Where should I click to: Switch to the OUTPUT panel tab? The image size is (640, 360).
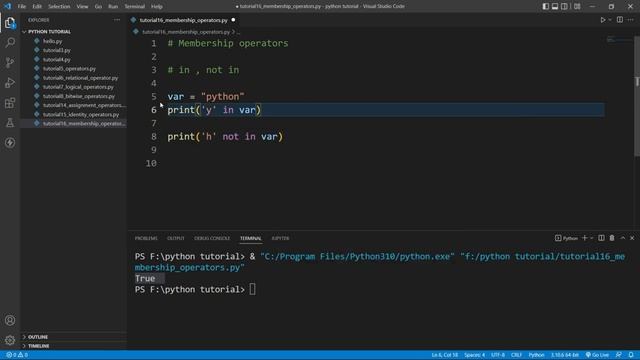tap(176, 238)
